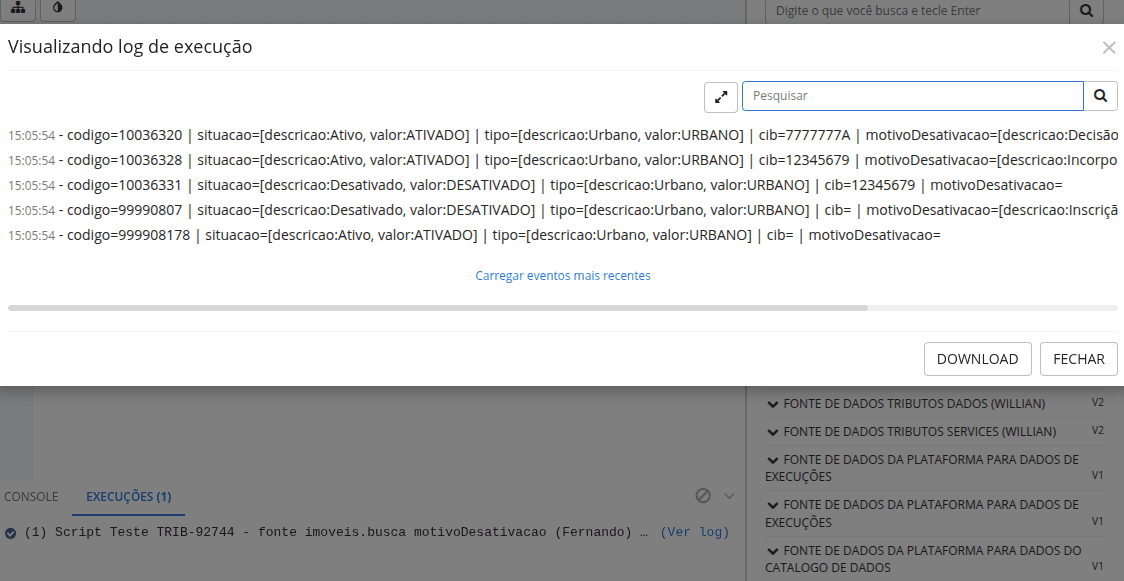Select the Execuções (1) tab
Image resolution: width=1124 pixels, height=581 pixels.
pyautogui.click(x=128, y=496)
